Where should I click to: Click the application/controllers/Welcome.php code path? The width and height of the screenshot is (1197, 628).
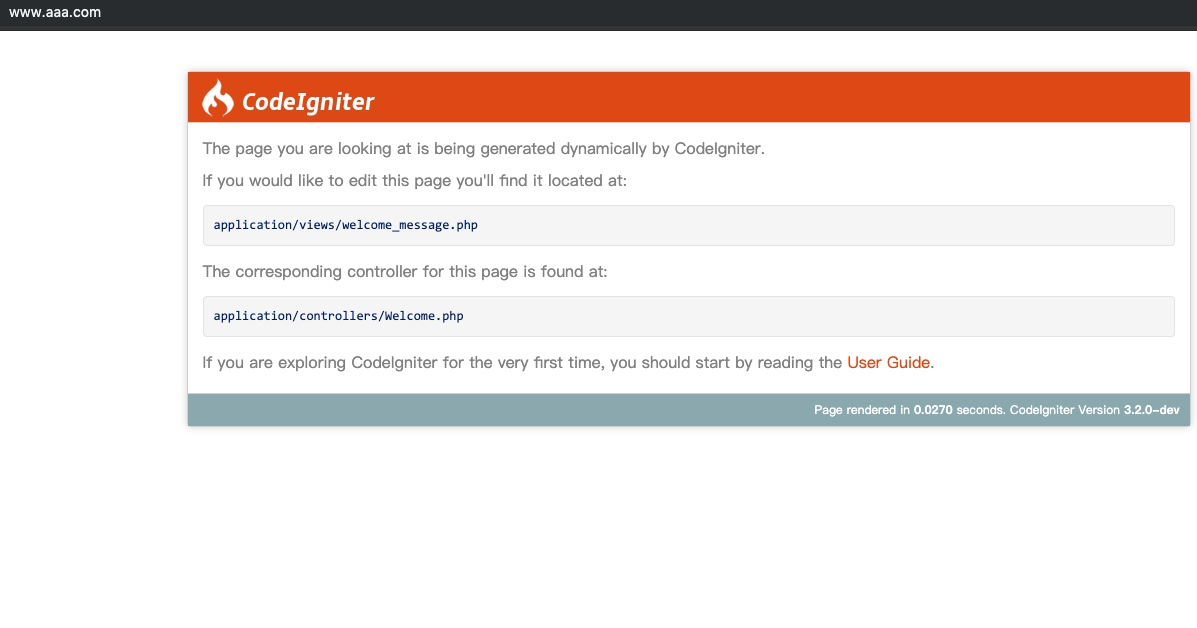tap(338, 316)
